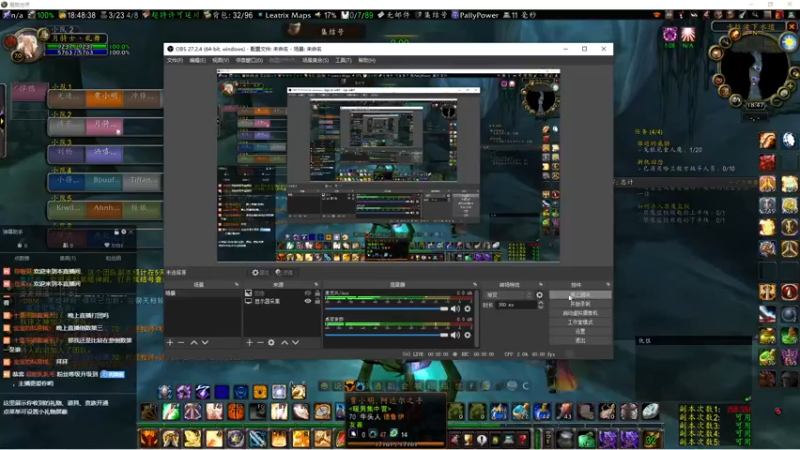Viewport: 800px width, 450px height.
Task: Mute the desktop audio channel
Action: click(455, 335)
